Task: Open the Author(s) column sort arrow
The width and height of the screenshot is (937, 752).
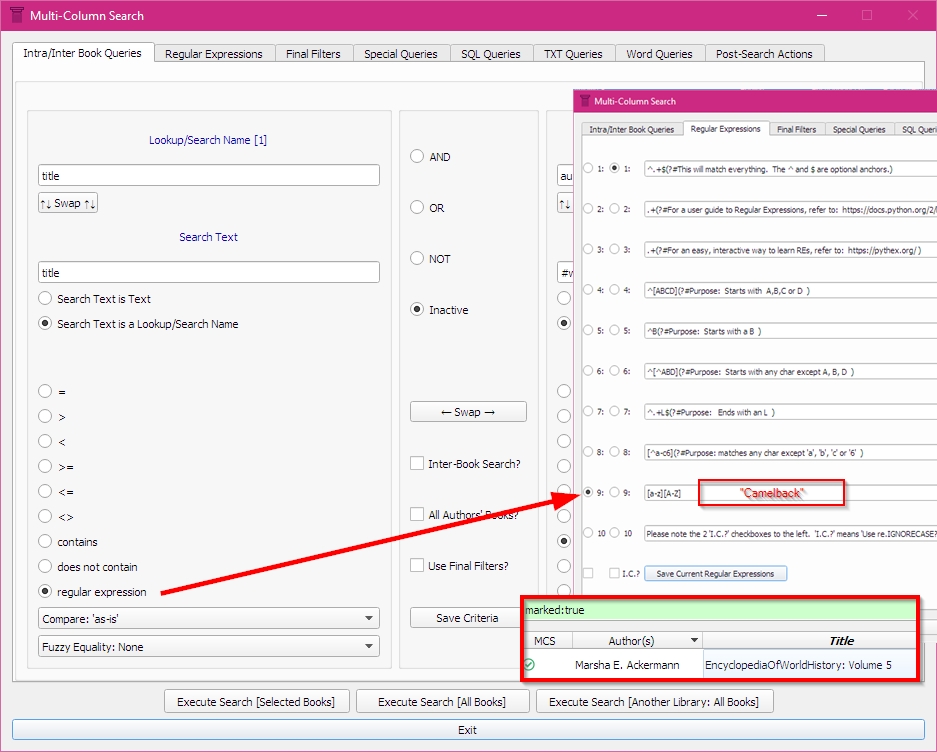Action: pyautogui.click(x=694, y=640)
